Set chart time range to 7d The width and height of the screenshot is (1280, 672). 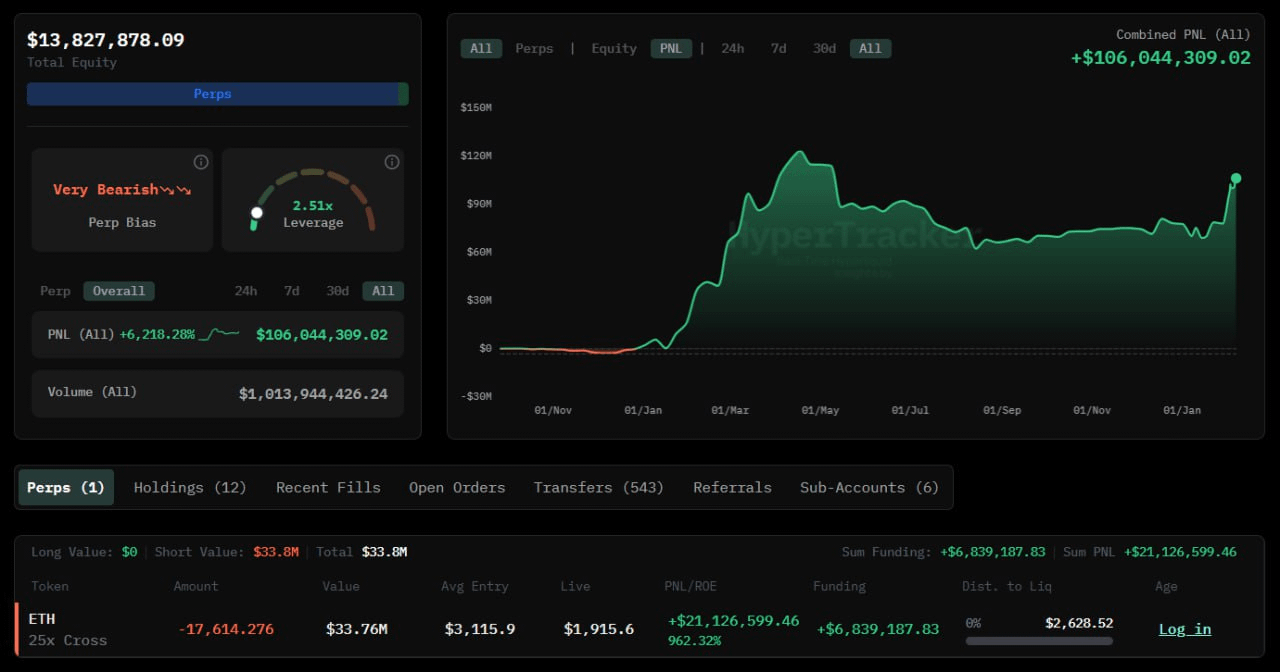tap(778, 48)
